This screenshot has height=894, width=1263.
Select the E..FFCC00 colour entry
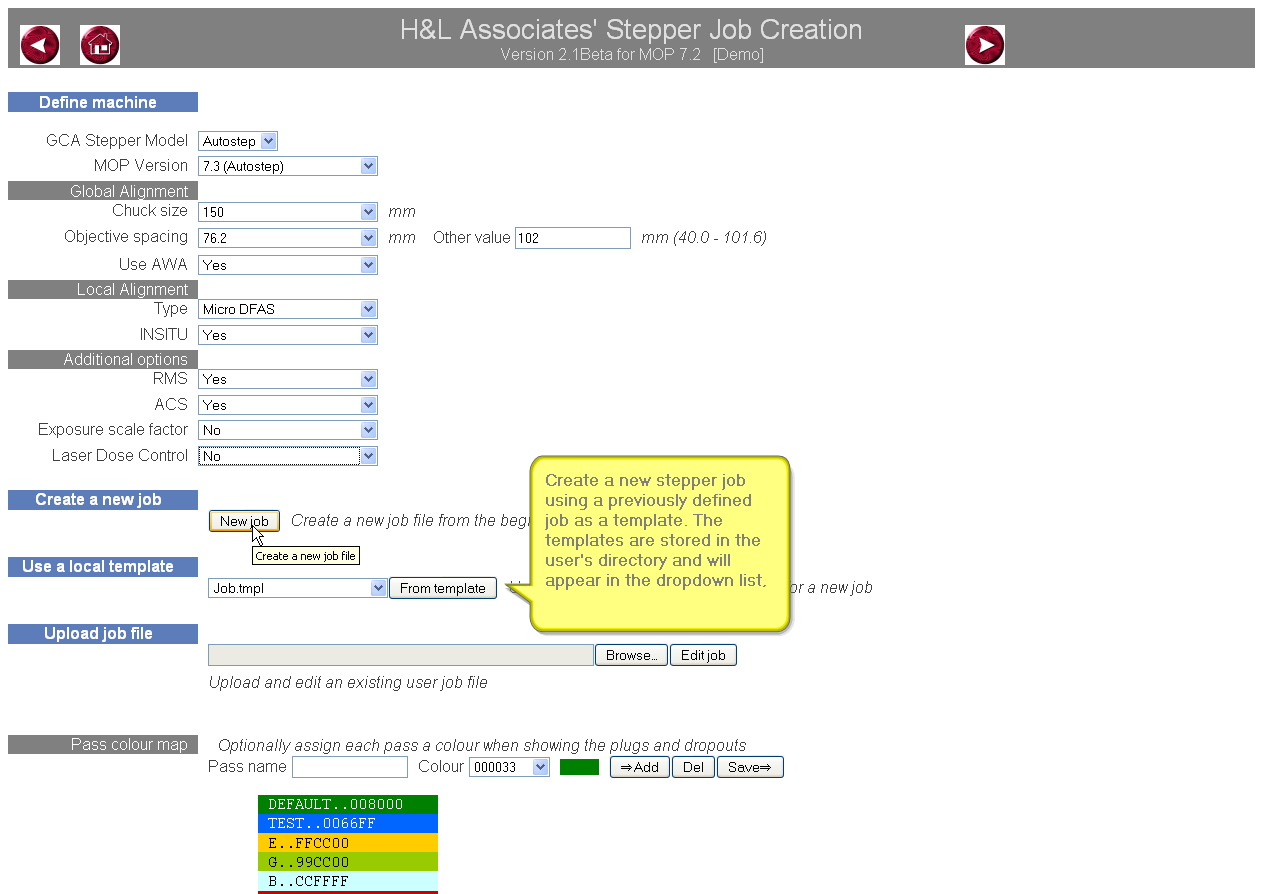348,842
